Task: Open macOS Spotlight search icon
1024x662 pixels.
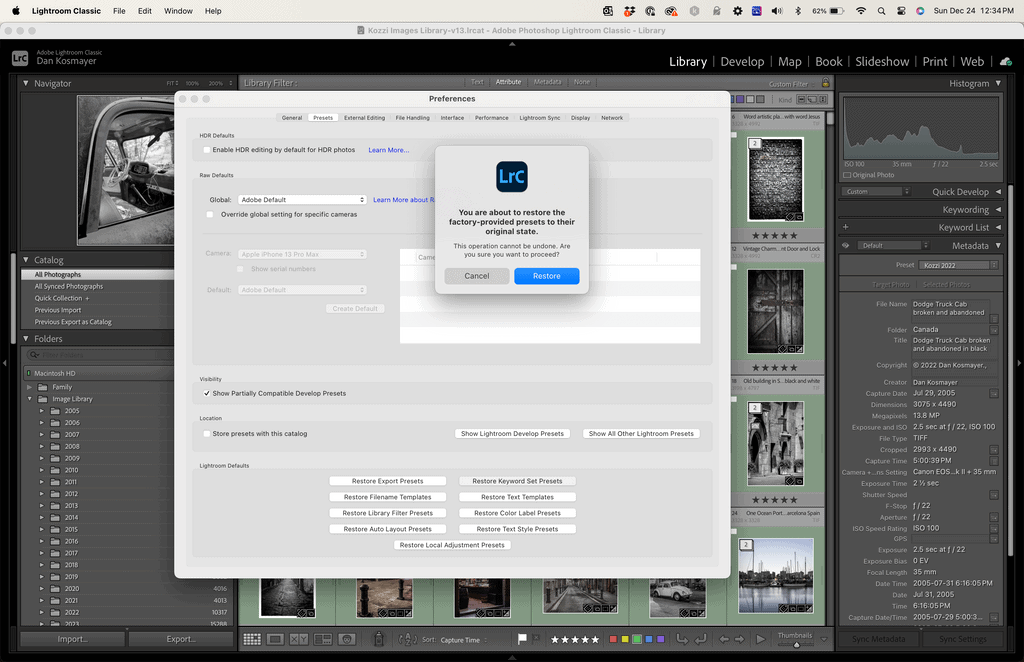Action: point(882,11)
